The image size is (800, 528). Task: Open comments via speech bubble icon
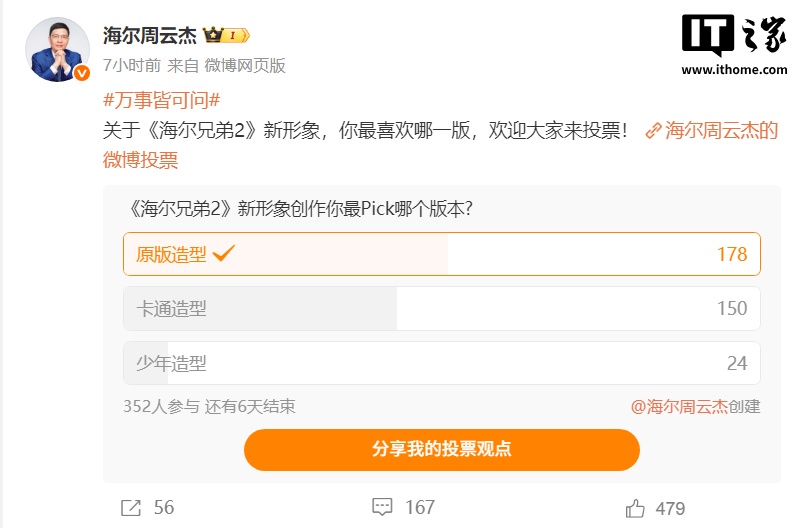pyautogui.click(x=382, y=508)
